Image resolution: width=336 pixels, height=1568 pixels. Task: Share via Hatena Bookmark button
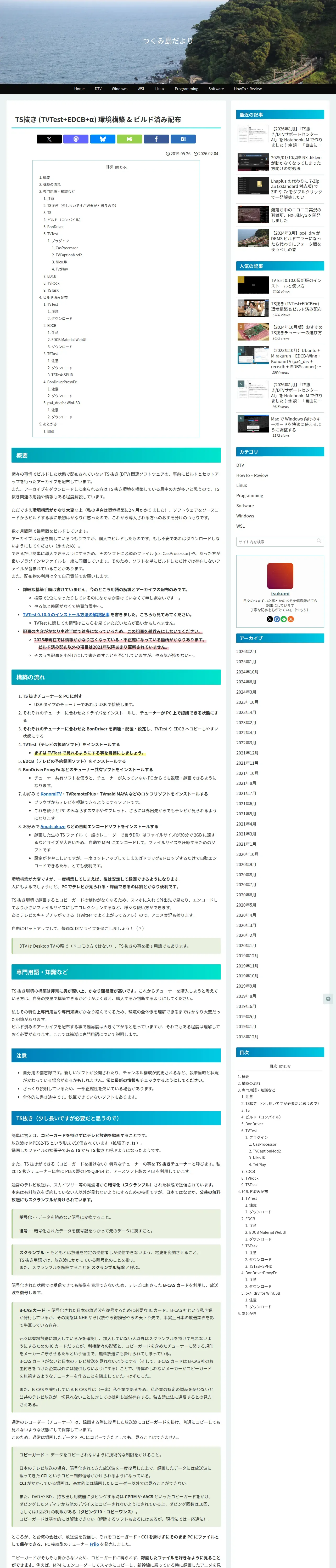[183, 139]
